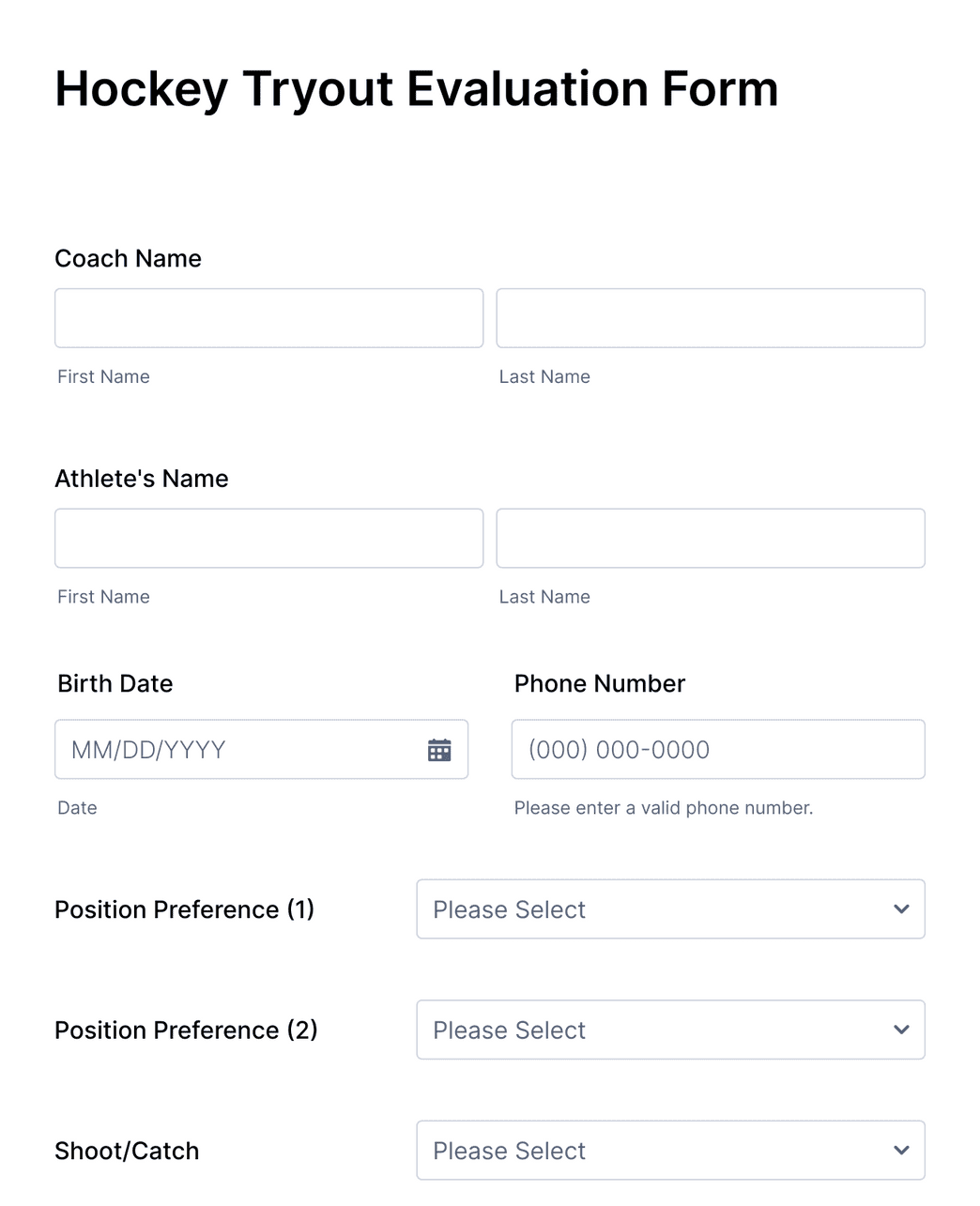Click the Phone Number label
The width and height of the screenshot is (980, 1206).
tap(599, 683)
